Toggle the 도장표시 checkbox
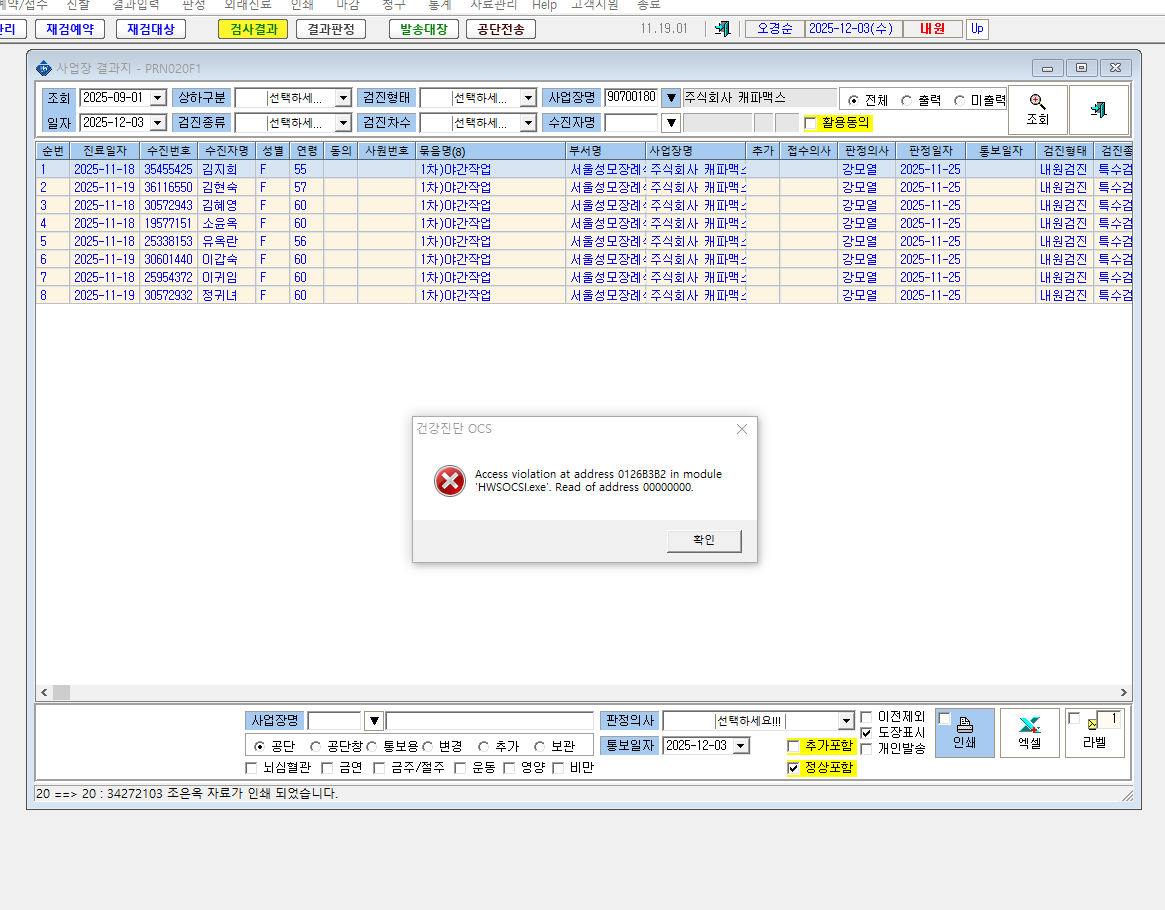The image size is (1165, 910). 866,732
